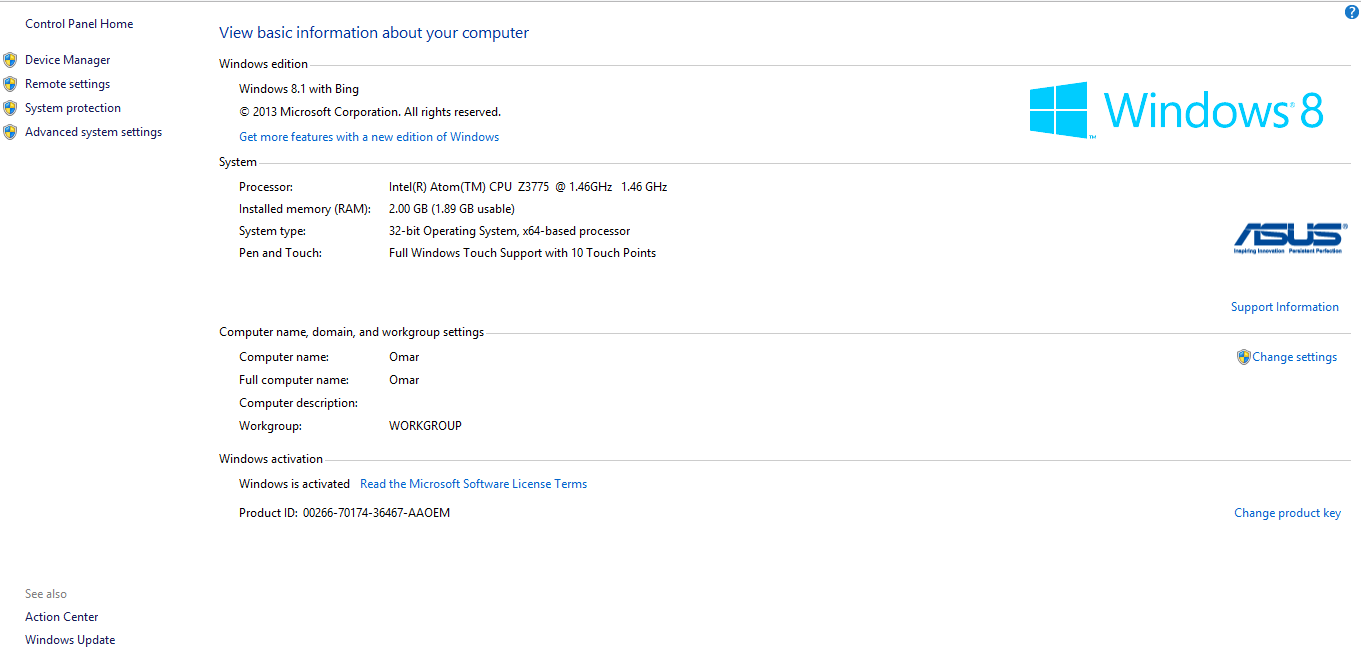Go to Control Panel Home

[79, 24]
